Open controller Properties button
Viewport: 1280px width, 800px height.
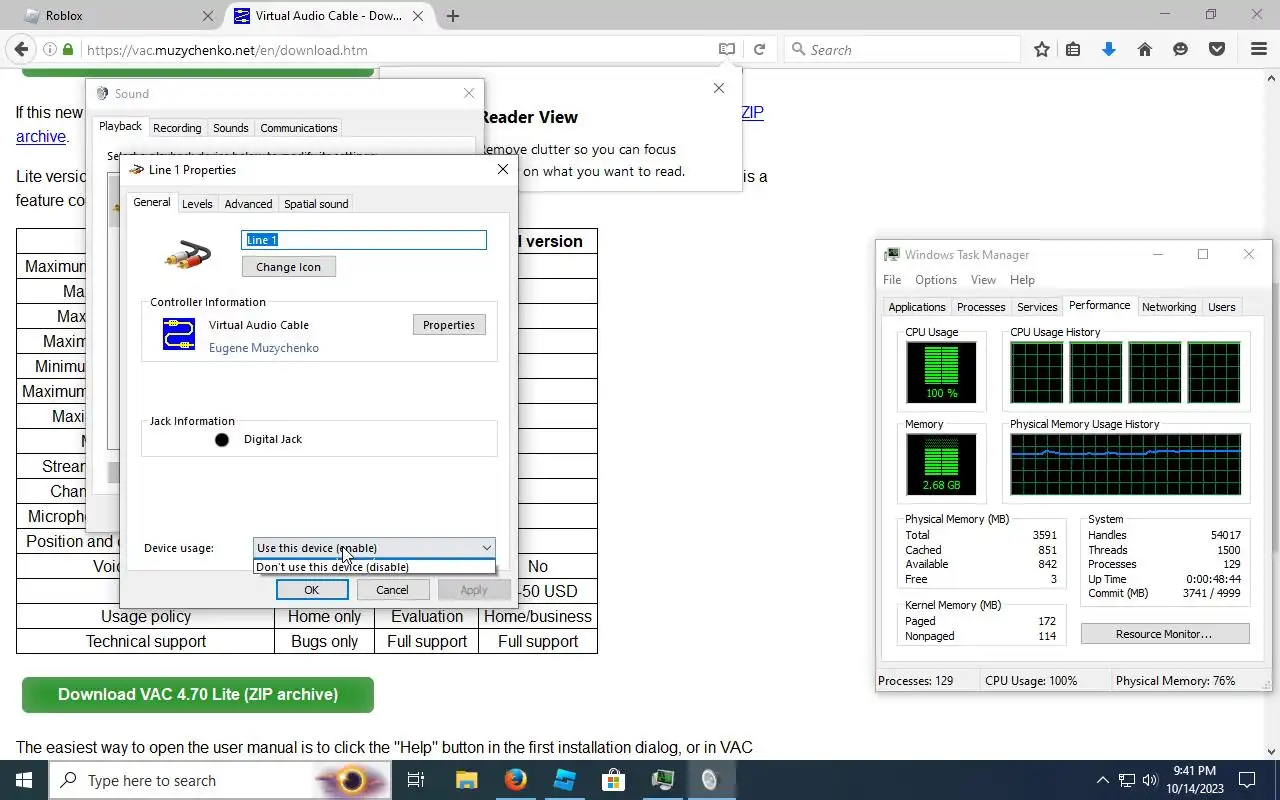coord(448,325)
